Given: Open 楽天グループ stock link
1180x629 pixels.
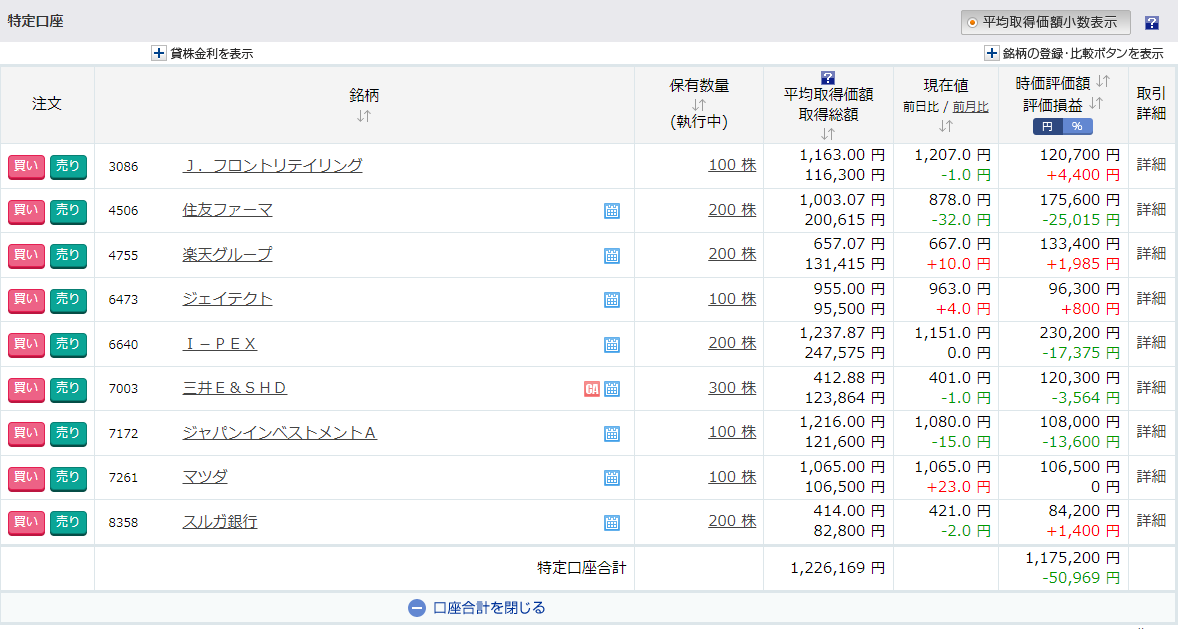Looking at the screenshot, I should (x=227, y=254).
